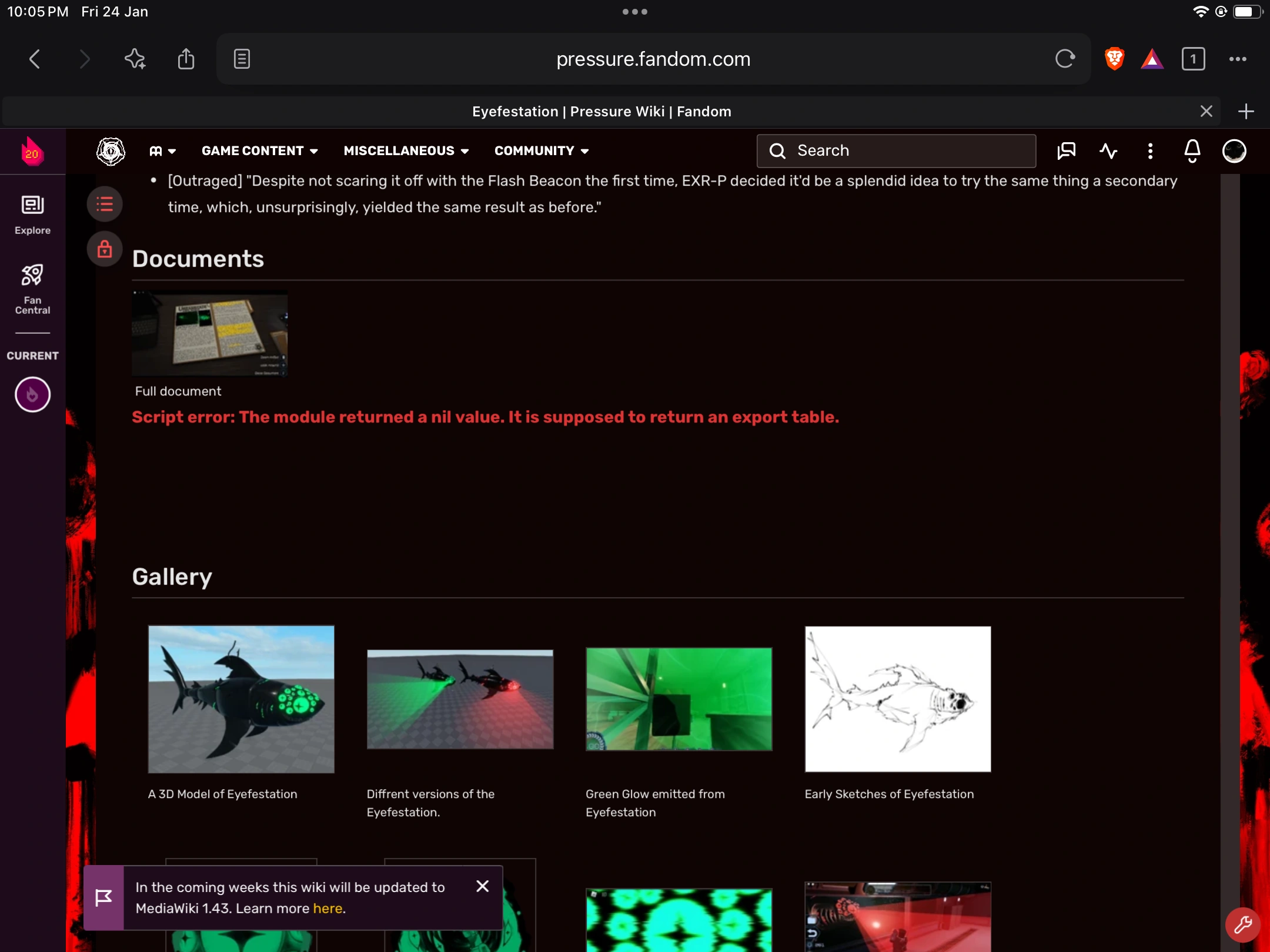Open the Full document thumbnail
The image size is (1270, 952).
(x=209, y=334)
